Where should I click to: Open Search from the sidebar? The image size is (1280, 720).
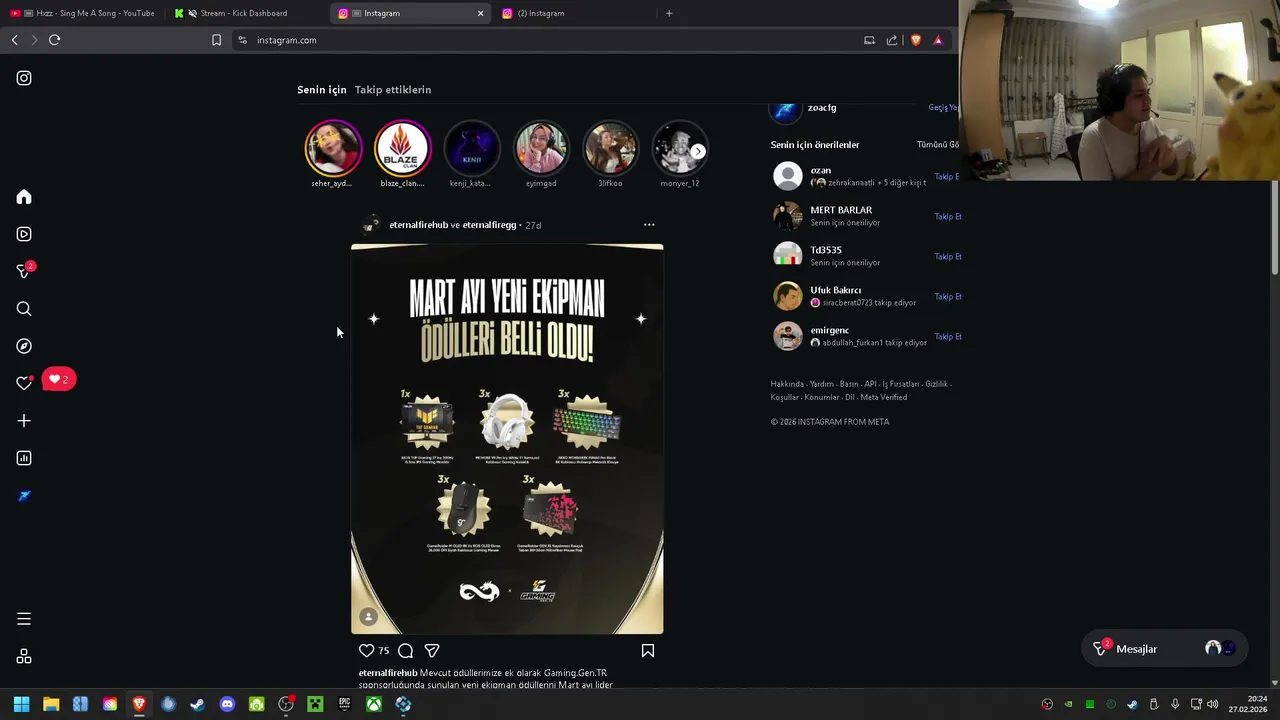pyautogui.click(x=24, y=309)
